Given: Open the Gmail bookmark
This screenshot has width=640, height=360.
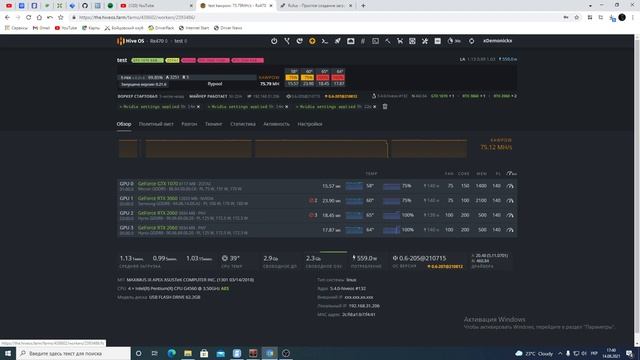Looking at the screenshot, I should coord(41,28).
